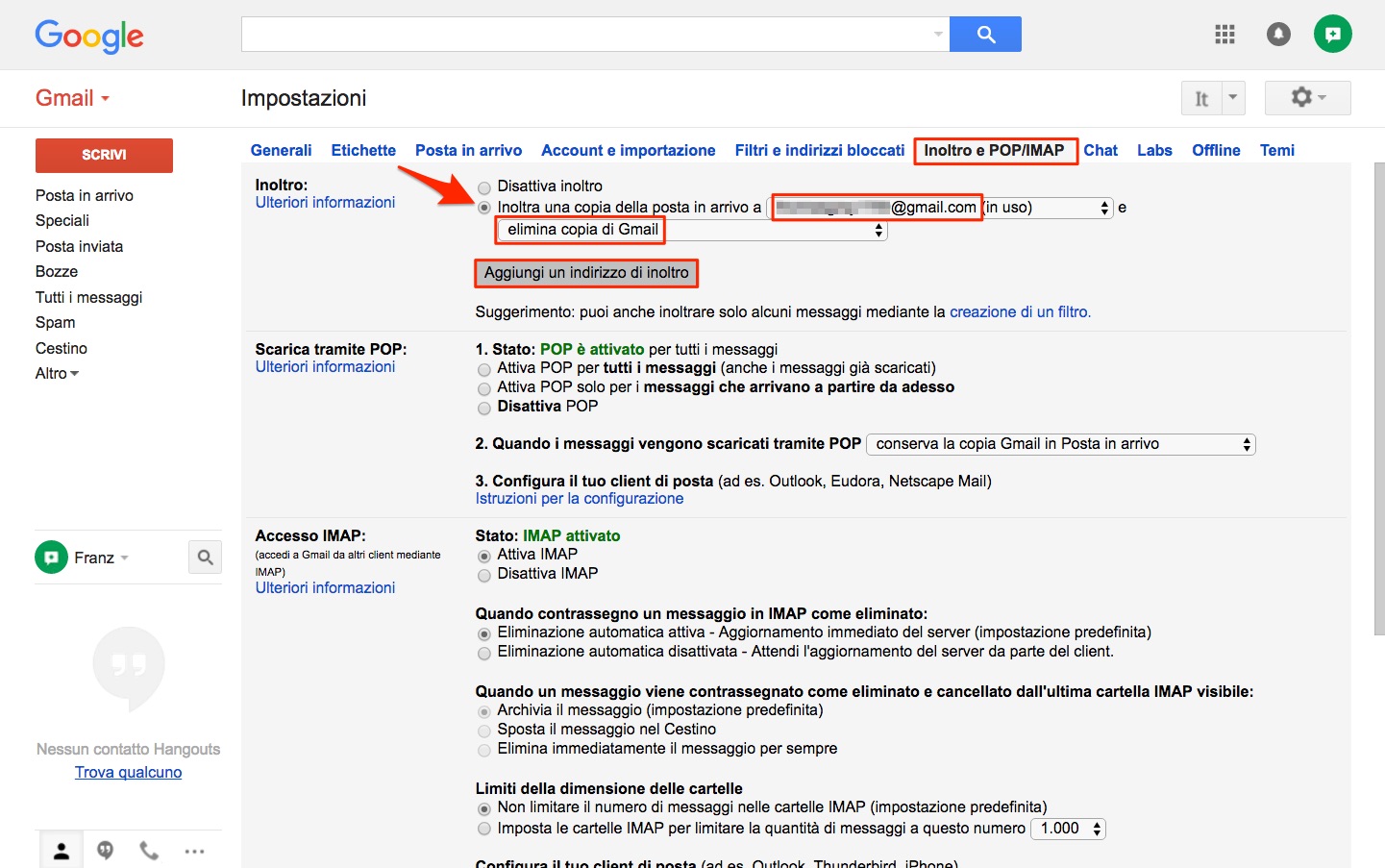This screenshot has width=1385, height=868.
Task: Select Disattiva POP radio button
Action: point(484,408)
